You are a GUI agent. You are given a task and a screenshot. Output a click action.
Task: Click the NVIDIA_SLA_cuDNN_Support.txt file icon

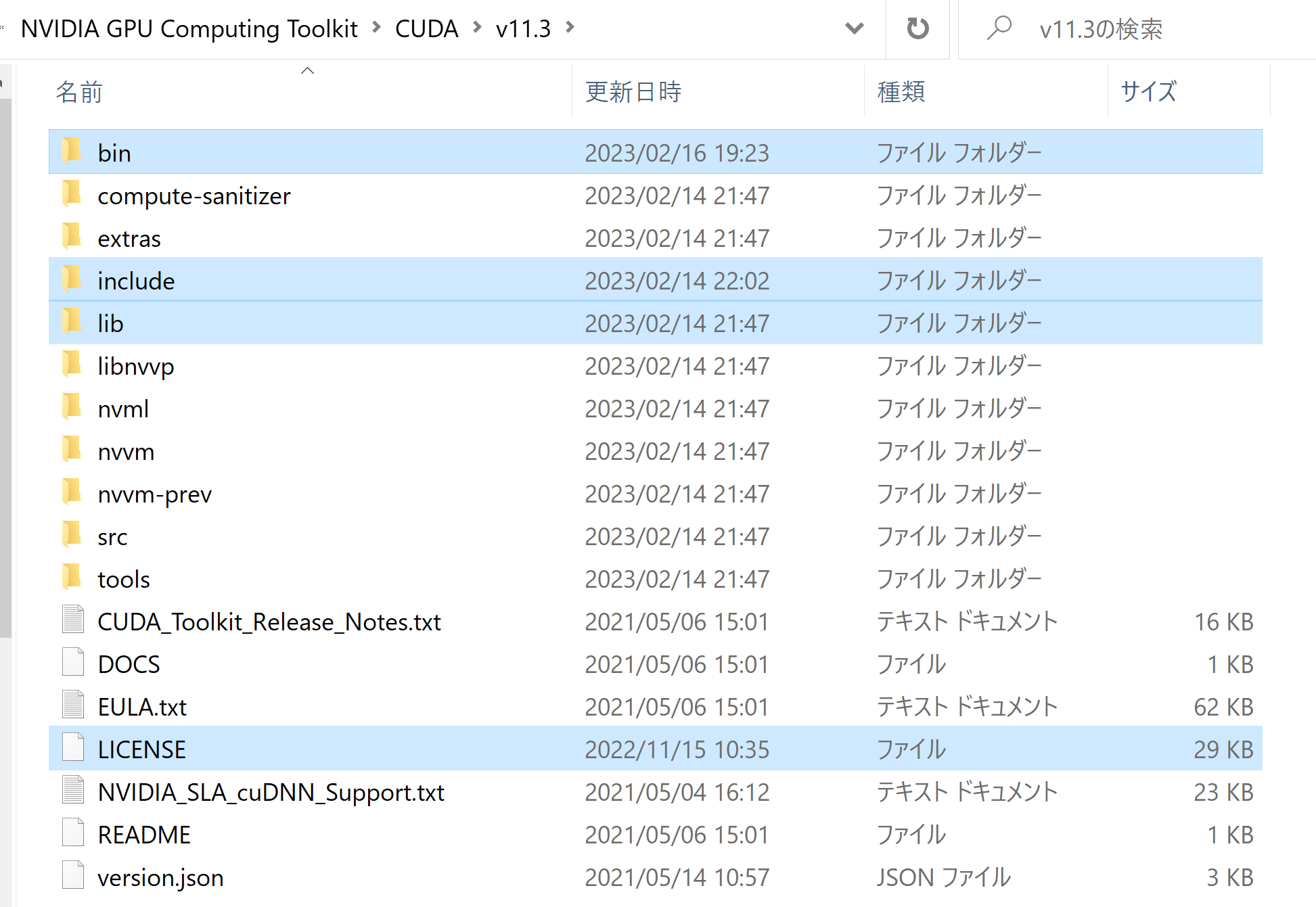coord(73,791)
